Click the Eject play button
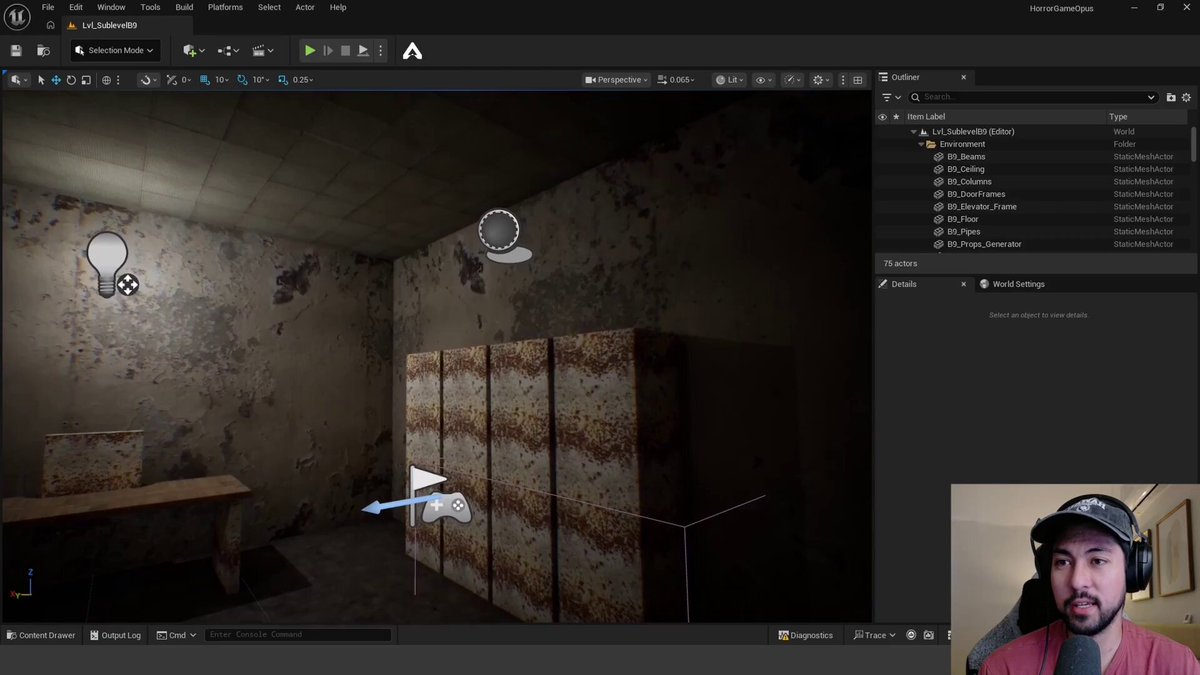 (363, 50)
